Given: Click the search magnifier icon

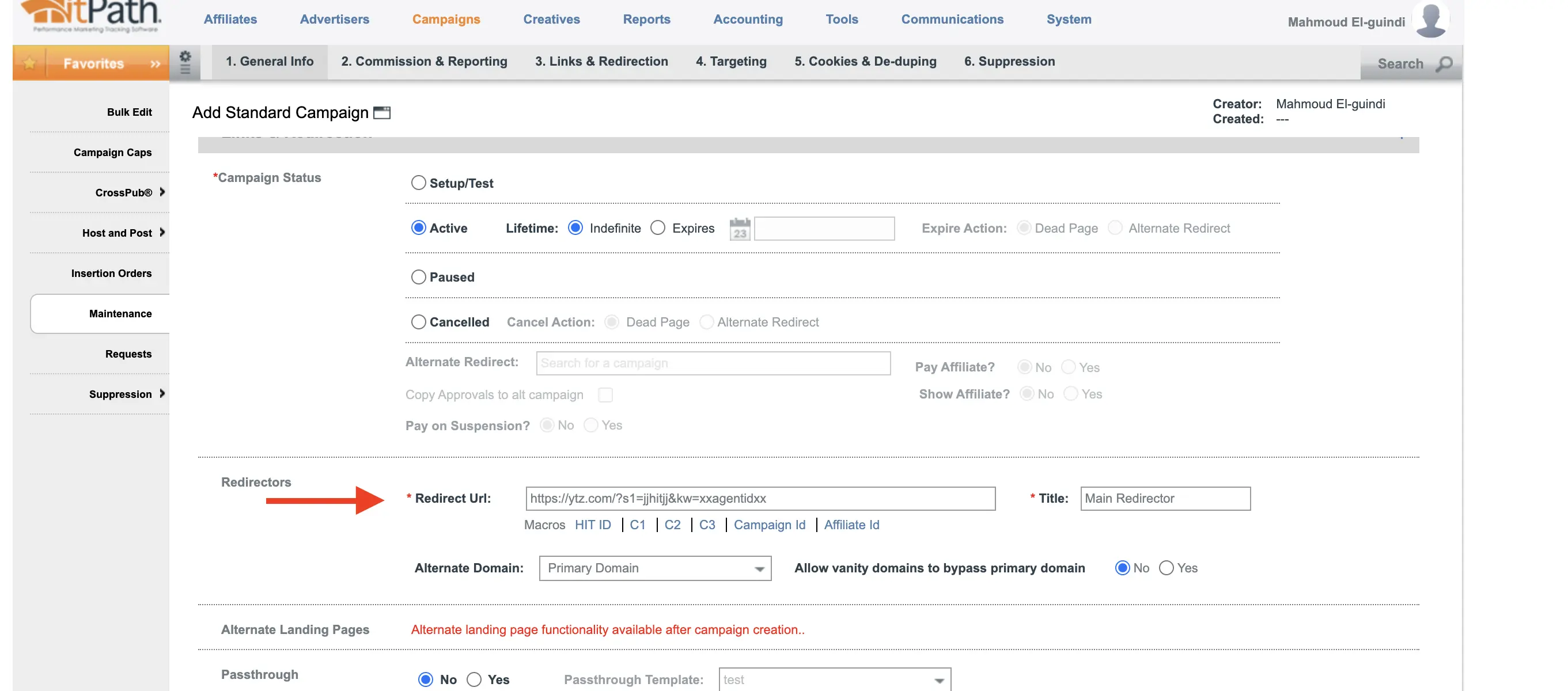Looking at the screenshot, I should coord(1444,64).
